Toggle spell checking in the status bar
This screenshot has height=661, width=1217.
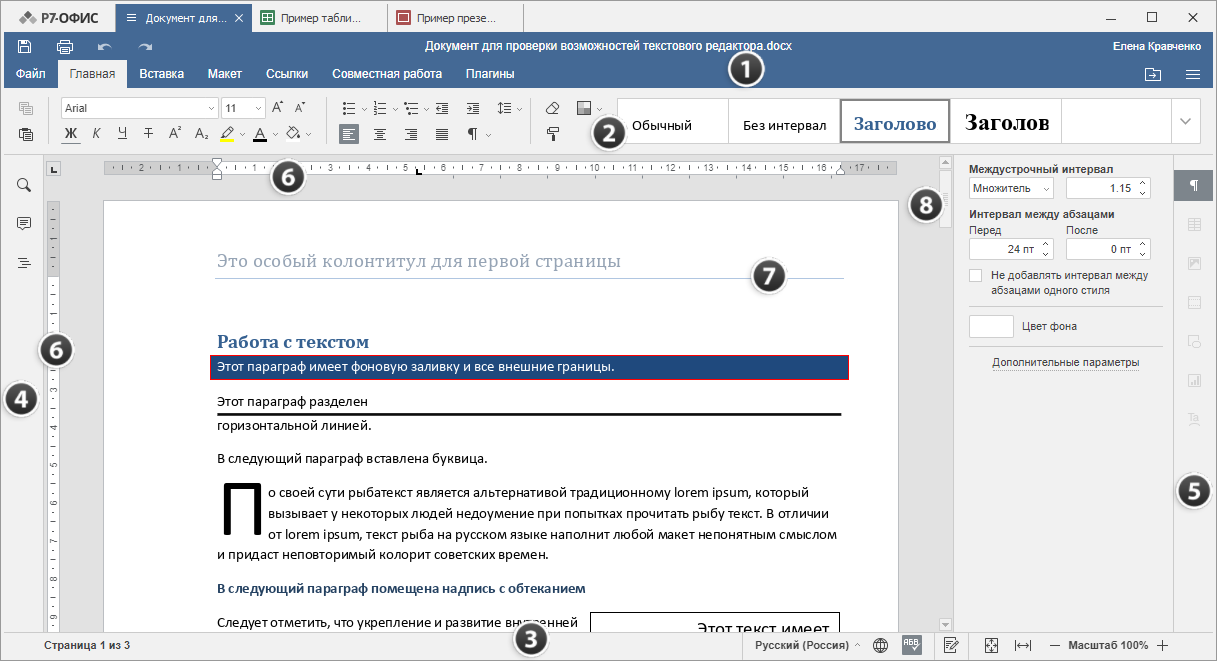(911, 646)
